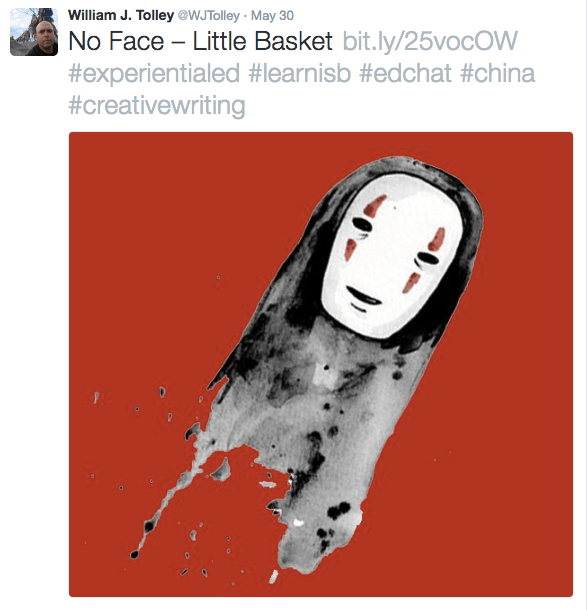Select the #learnisb hashtag
This screenshot has height=610, width=587.
(300, 73)
